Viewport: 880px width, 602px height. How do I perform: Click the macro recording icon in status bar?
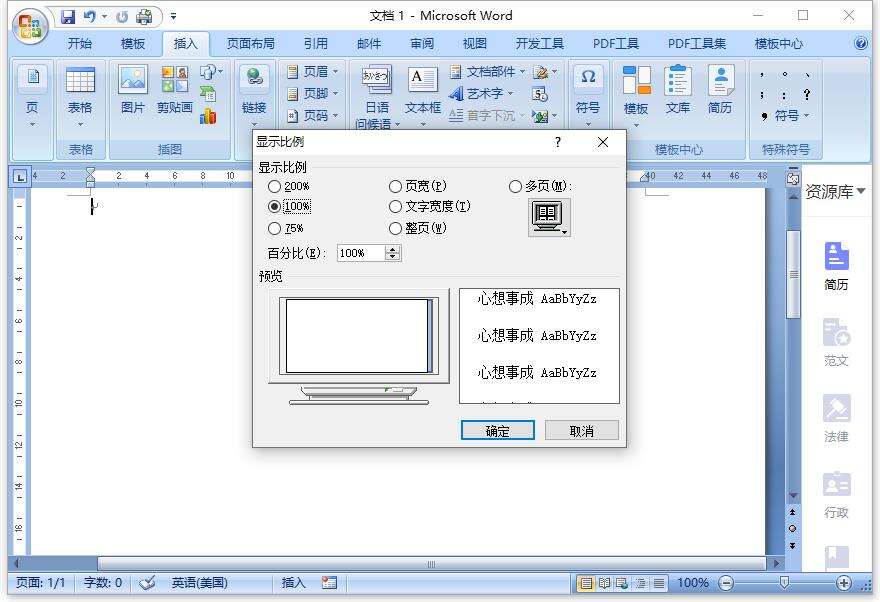pos(329,583)
